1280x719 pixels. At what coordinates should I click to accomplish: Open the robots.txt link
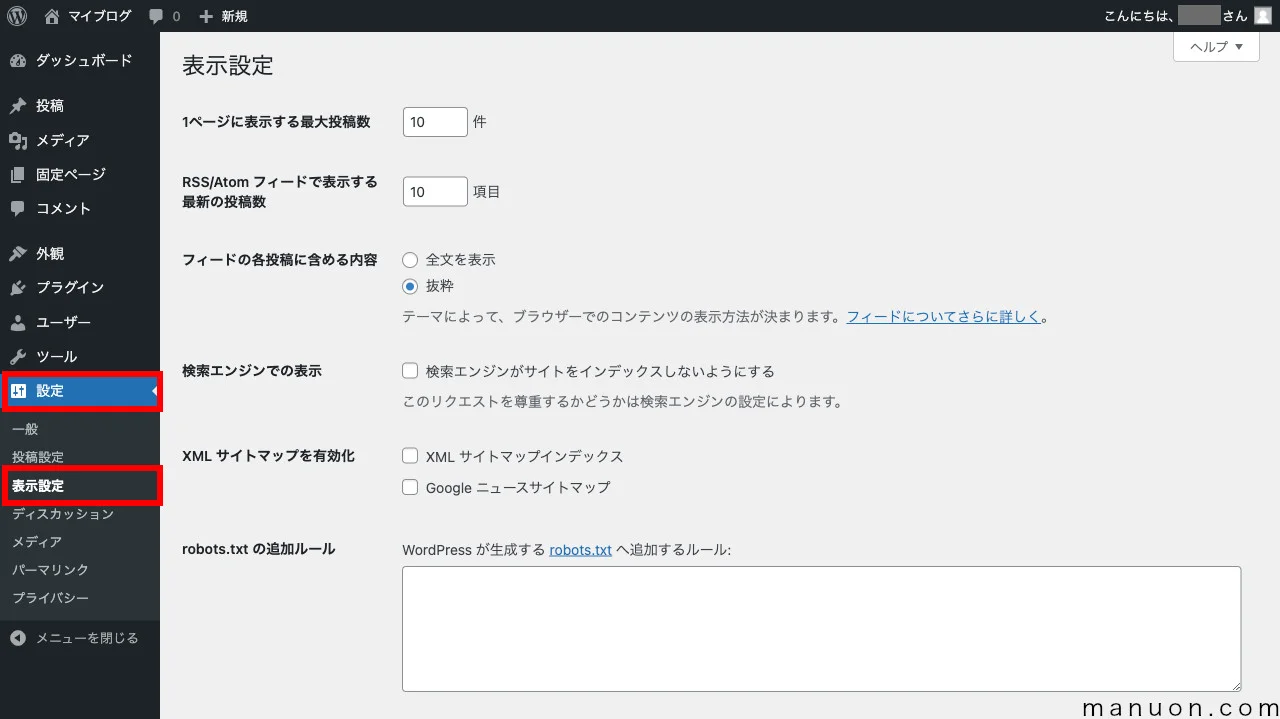[580, 549]
